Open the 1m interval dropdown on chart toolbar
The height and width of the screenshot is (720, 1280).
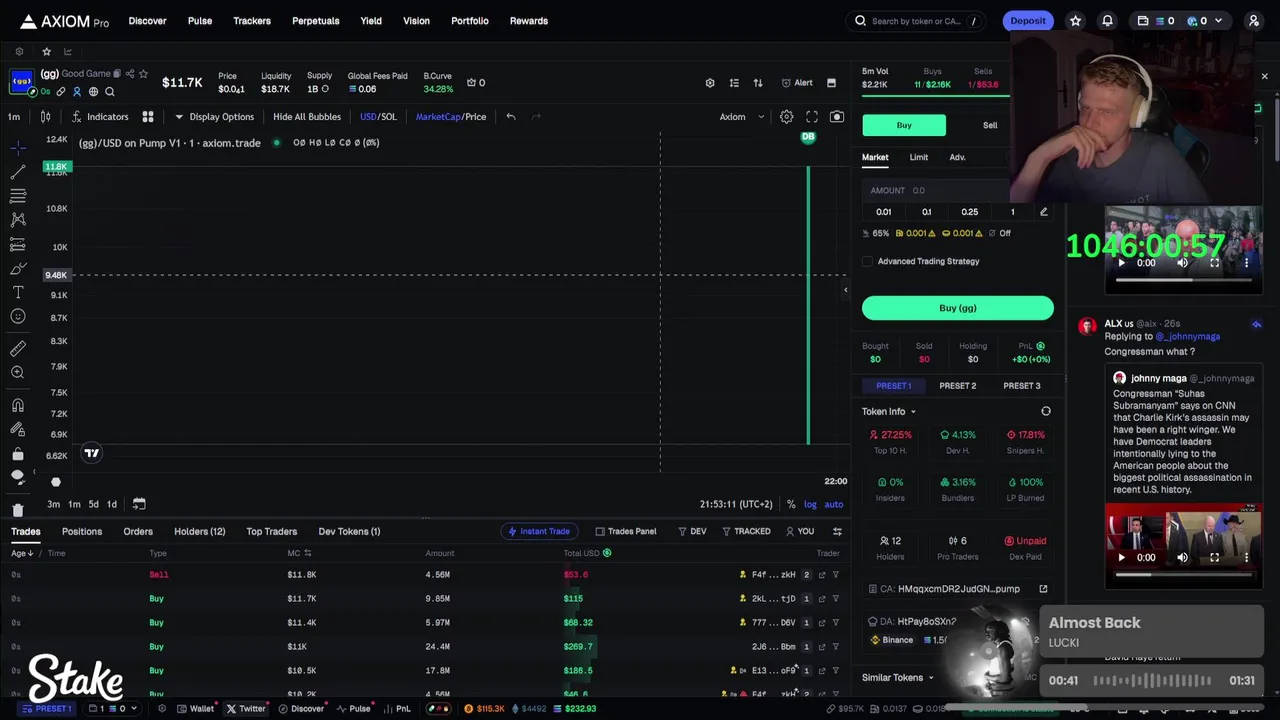14,117
